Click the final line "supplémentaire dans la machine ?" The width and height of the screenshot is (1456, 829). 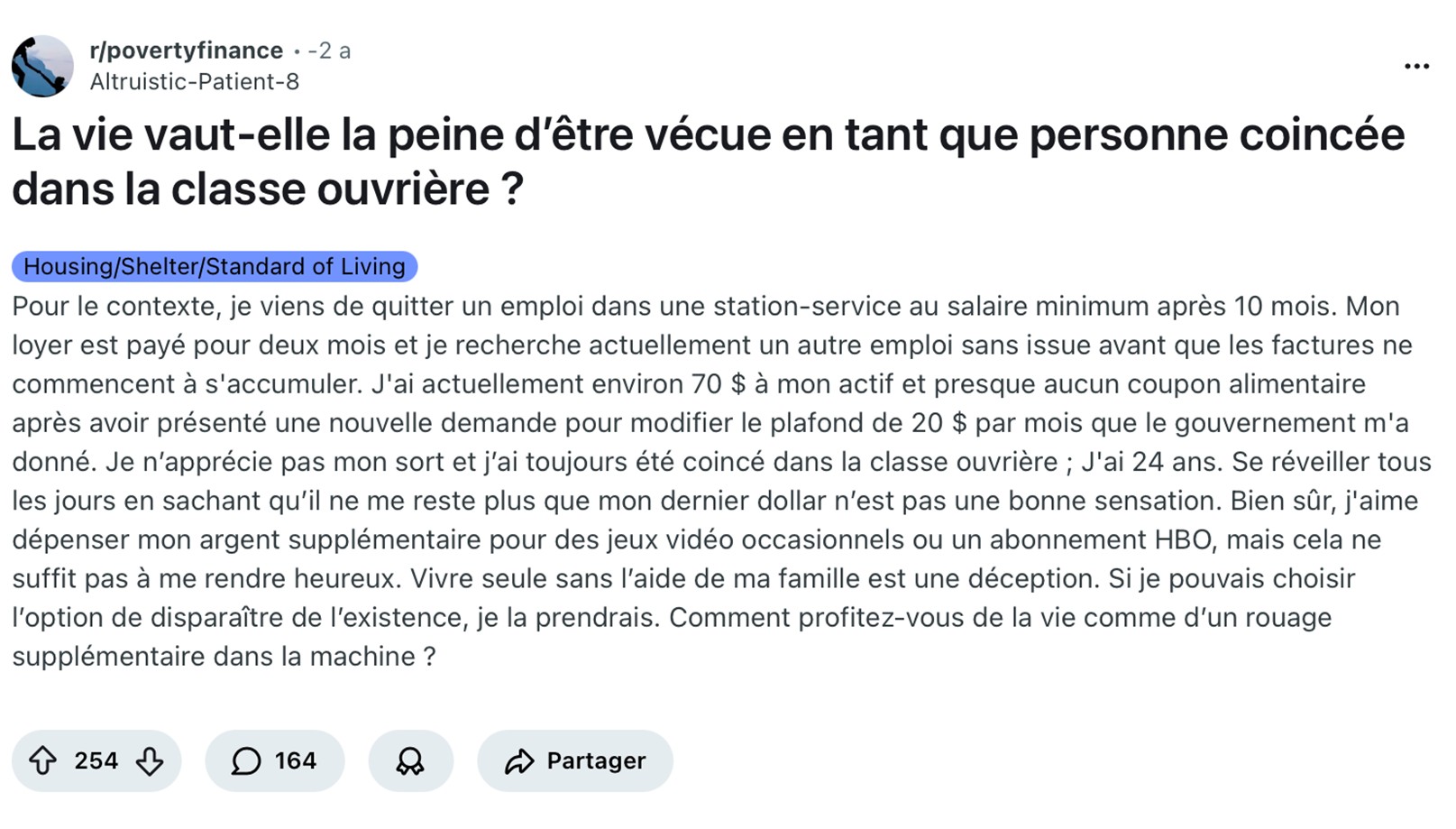(224, 656)
